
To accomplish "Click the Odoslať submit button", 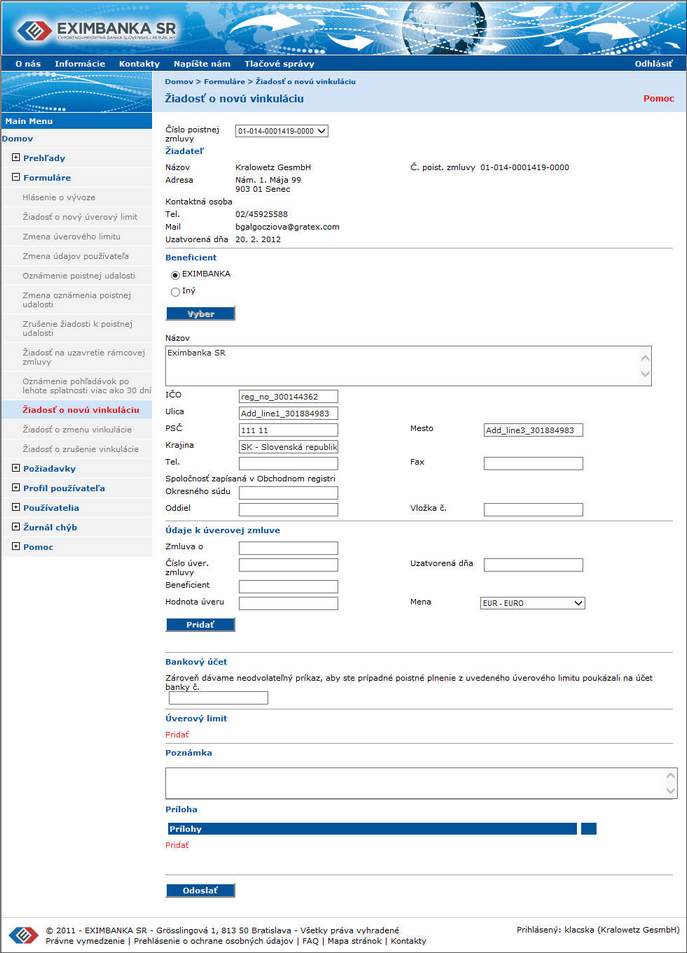I will click(201, 890).
